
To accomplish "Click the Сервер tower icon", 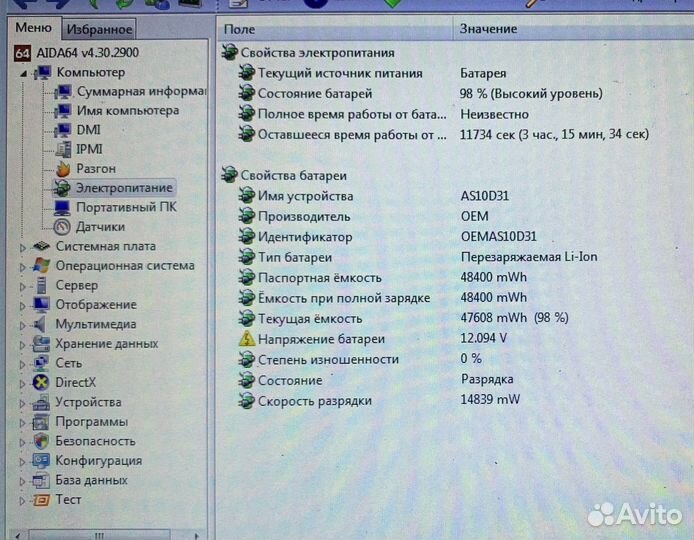I will point(41,285).
